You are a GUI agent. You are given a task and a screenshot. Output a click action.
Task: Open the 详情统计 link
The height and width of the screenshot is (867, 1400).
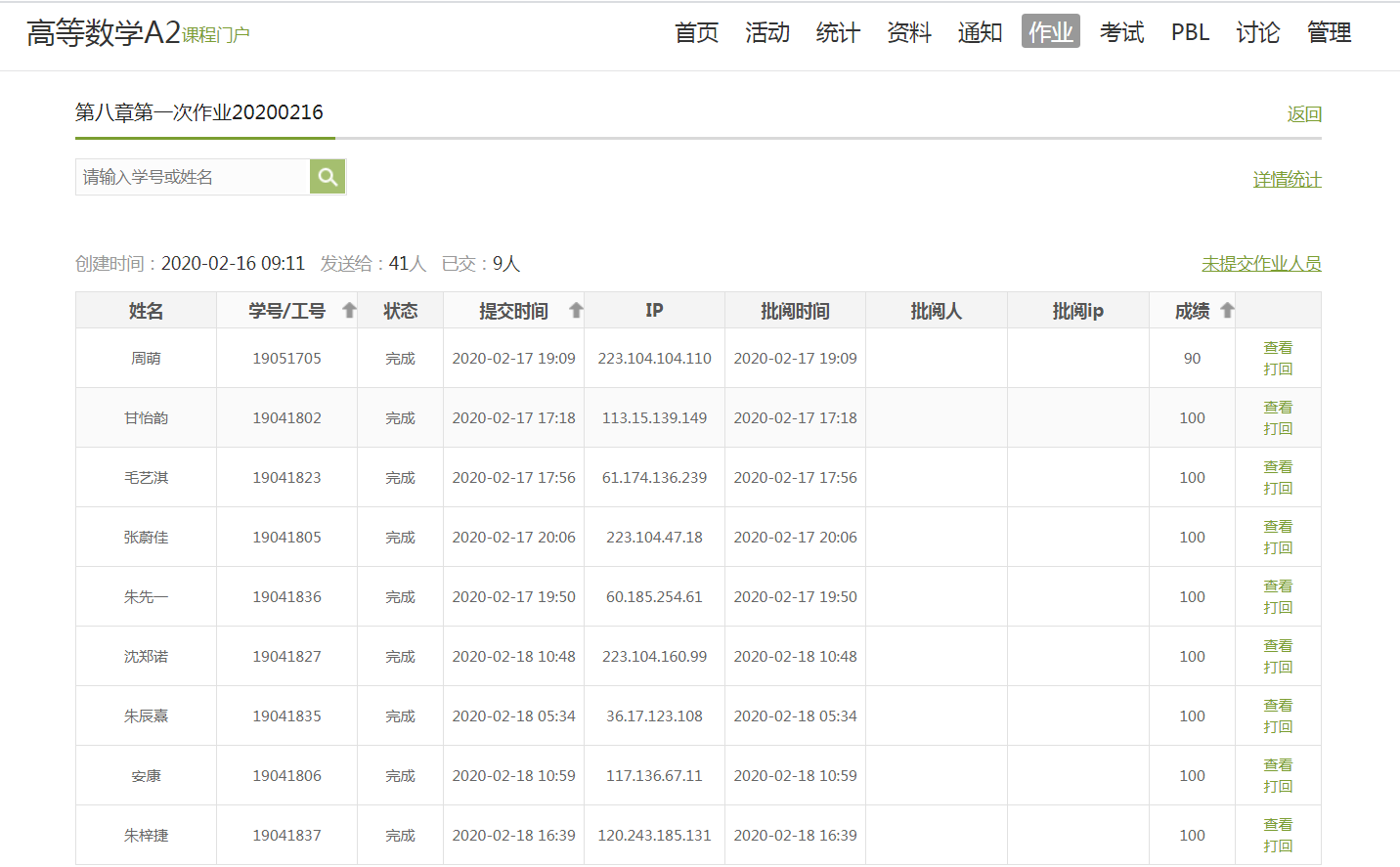pos(1287,180)
